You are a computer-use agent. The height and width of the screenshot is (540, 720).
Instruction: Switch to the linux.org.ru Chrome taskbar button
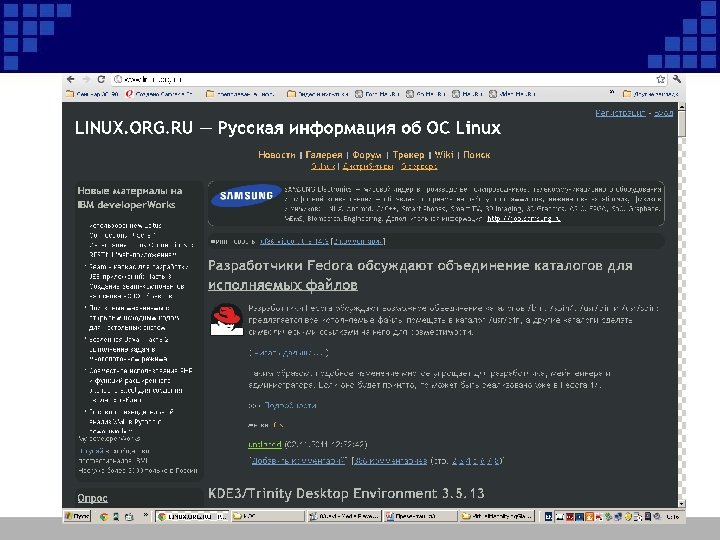[191, 517]
